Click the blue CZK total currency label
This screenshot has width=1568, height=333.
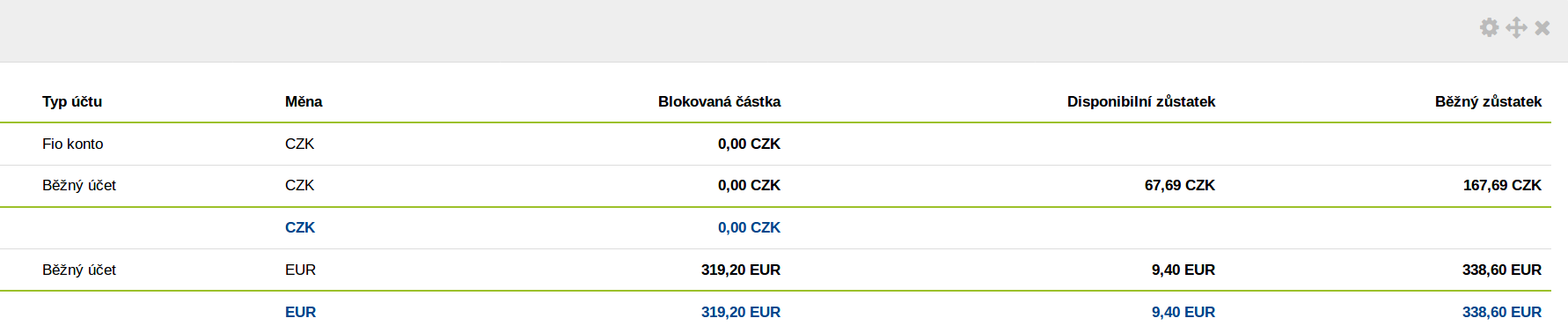(x=300, y=227)
